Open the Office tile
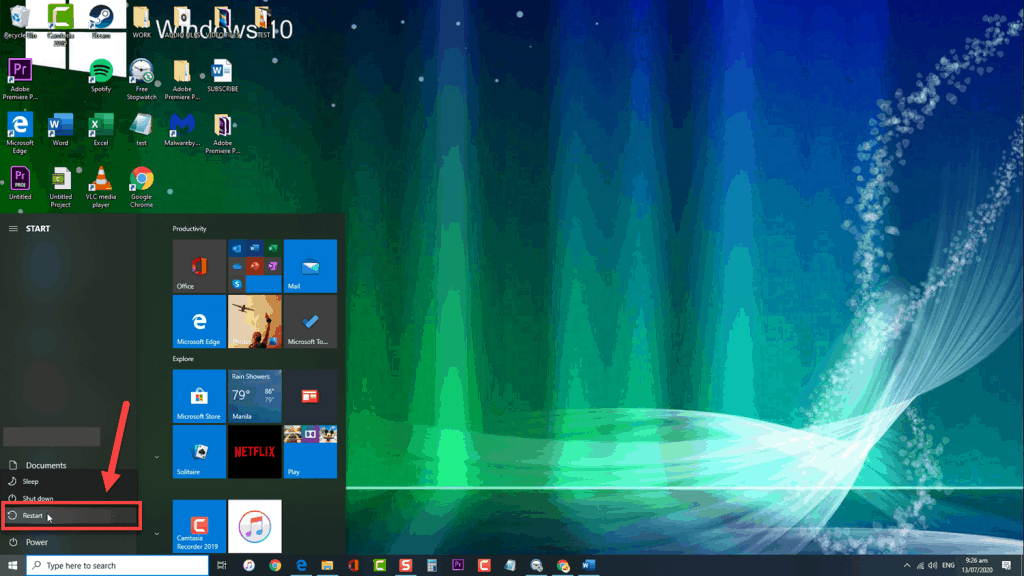 pyautogui.click(x=199, y=266)
